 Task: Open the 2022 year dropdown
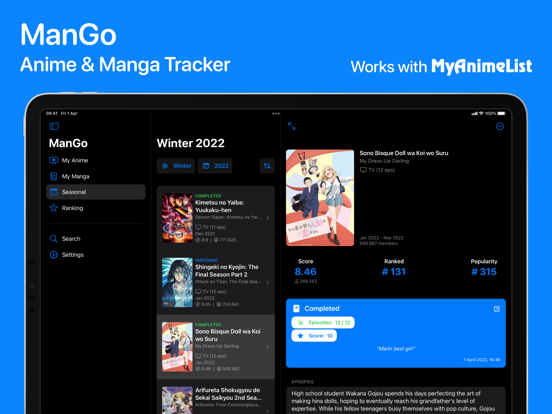(215, 166)
